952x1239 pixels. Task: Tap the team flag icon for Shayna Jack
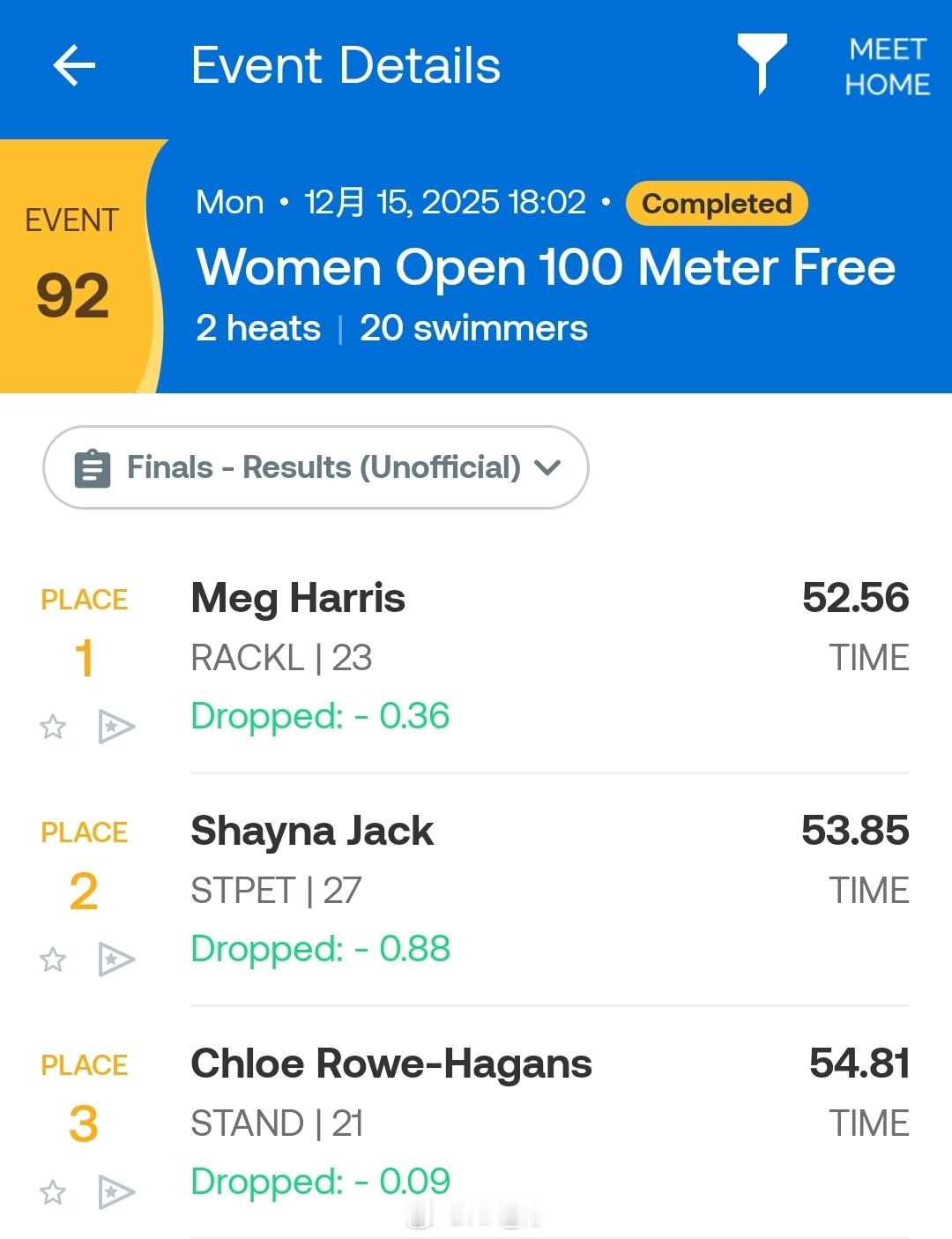tap(115, 959)
